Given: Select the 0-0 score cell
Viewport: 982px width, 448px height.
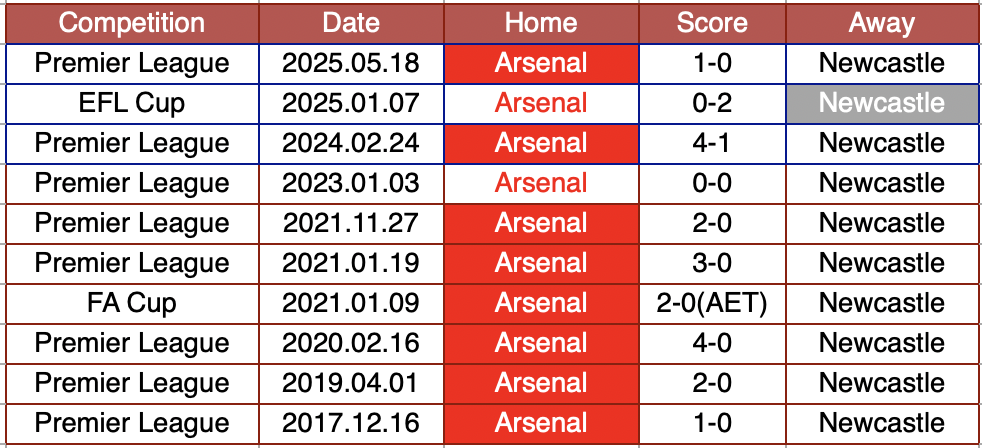Looking at the screenshot, I should tap(712, 183).
